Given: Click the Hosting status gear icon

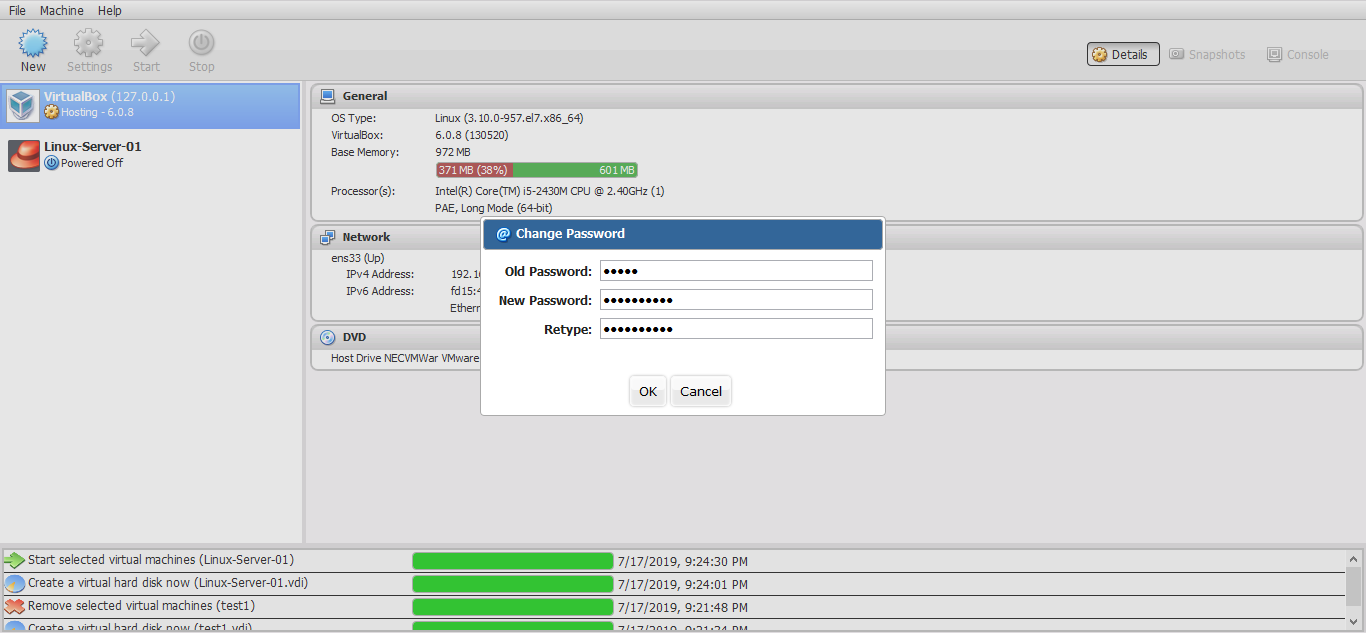Looking at the screenshot, I should click(52, 112).
